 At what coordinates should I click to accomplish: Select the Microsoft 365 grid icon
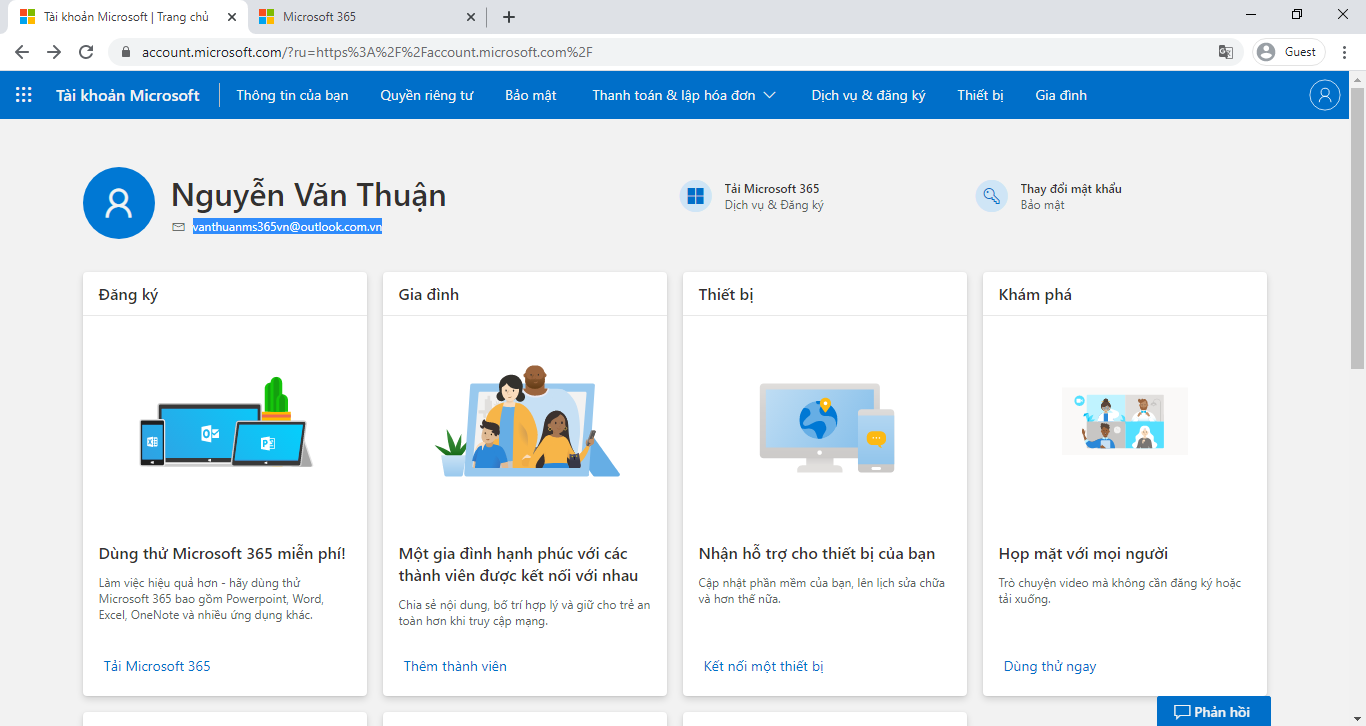point(694,196)
